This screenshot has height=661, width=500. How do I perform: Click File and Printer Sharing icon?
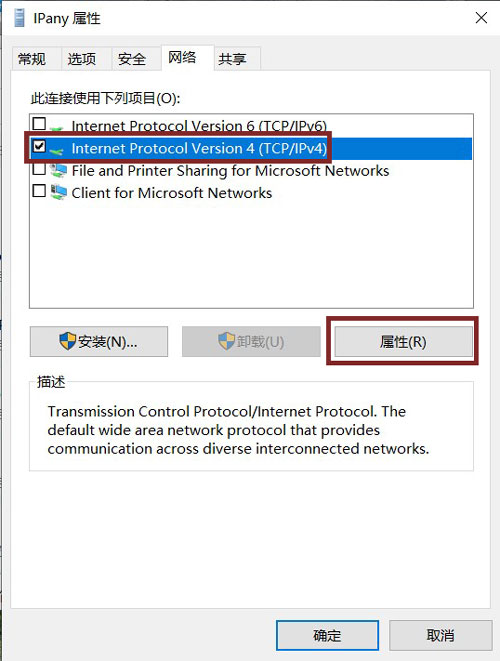(x=58, y=171)
